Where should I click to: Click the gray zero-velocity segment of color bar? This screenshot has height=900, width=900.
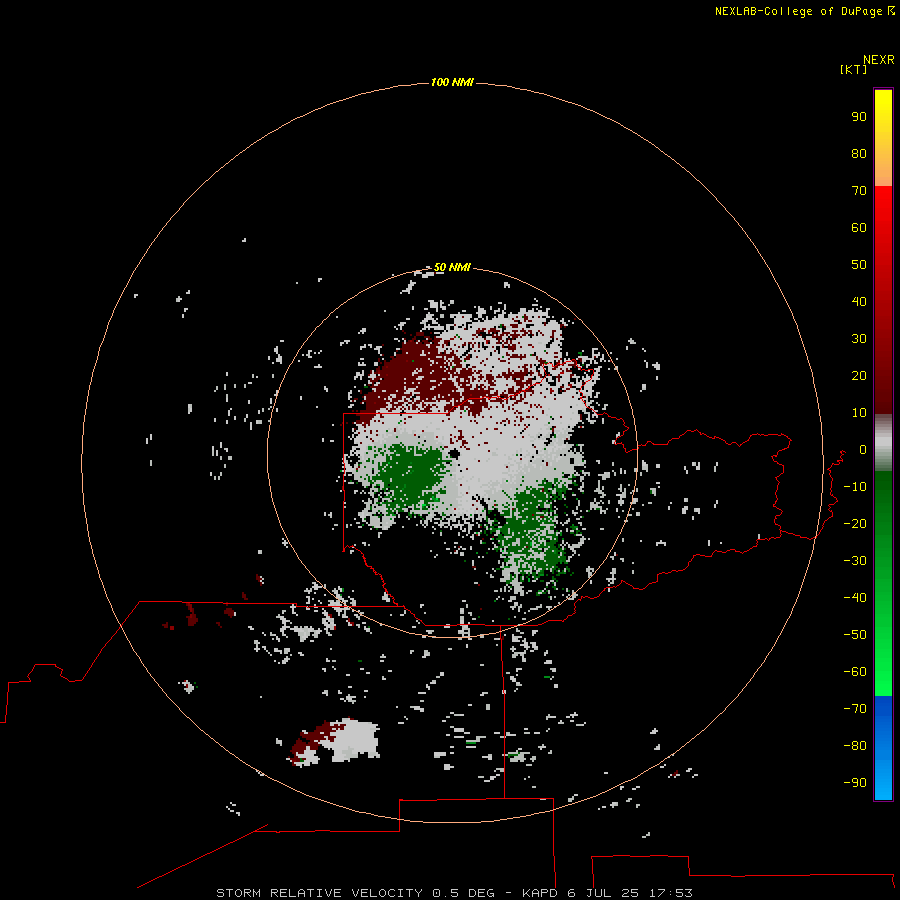tap(883, 443)
